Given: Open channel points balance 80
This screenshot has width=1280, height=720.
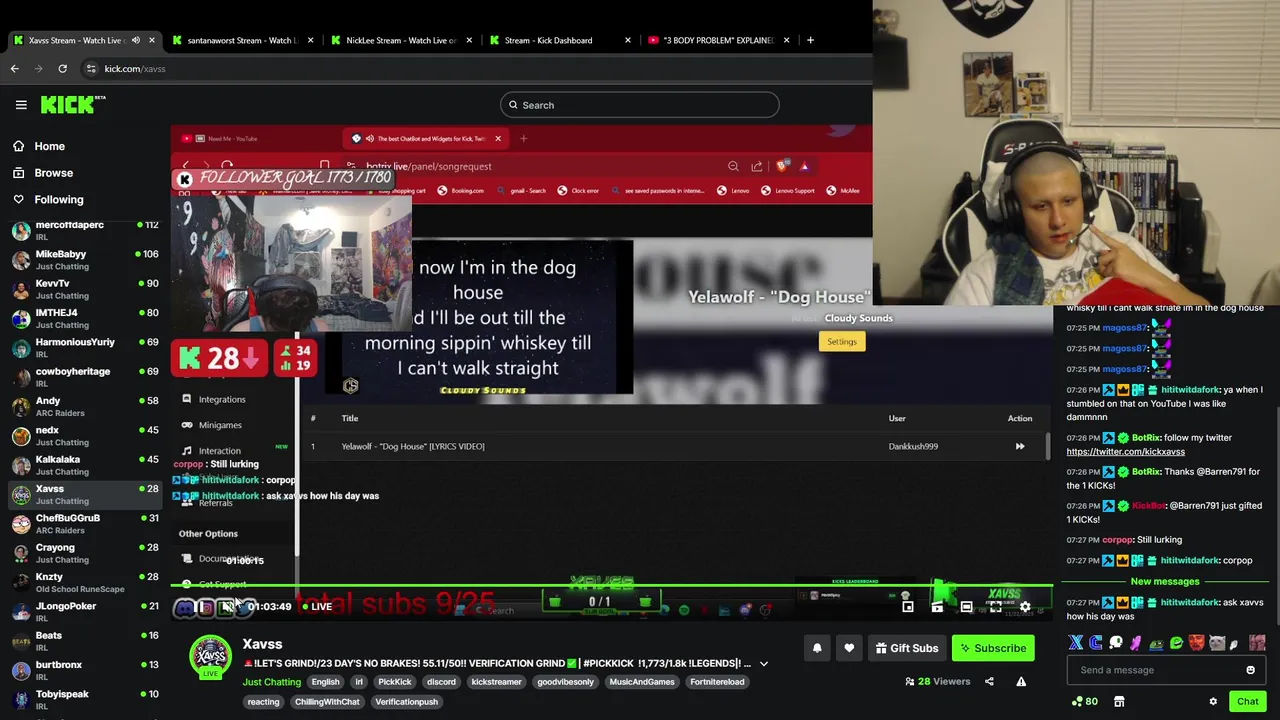Looking at the screenshot, I should [x=1084, y=701].
